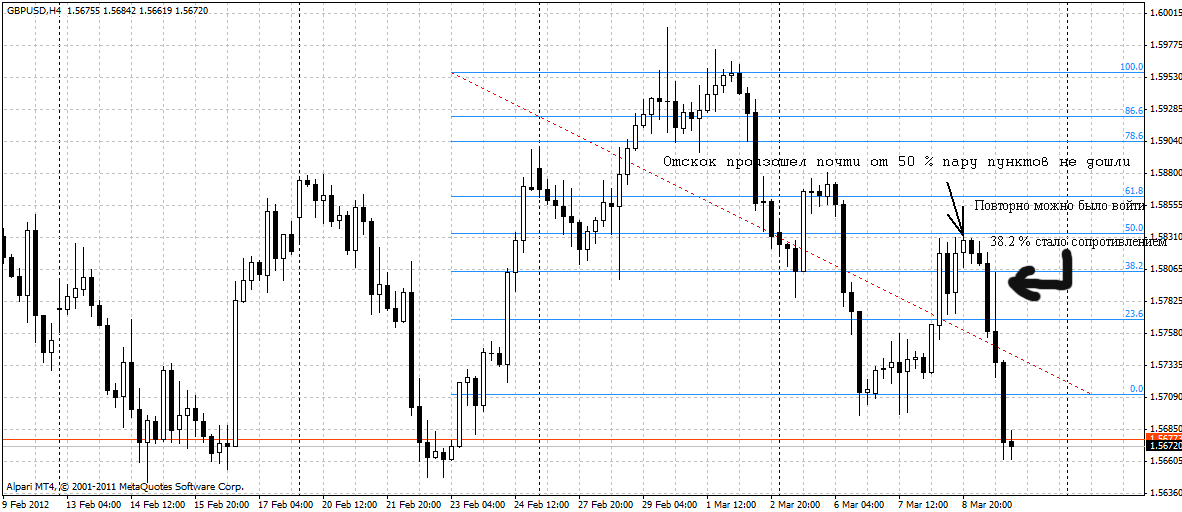Click the 20 Feb 12:00 time label
1182x512 pixels.
(350, 504)
